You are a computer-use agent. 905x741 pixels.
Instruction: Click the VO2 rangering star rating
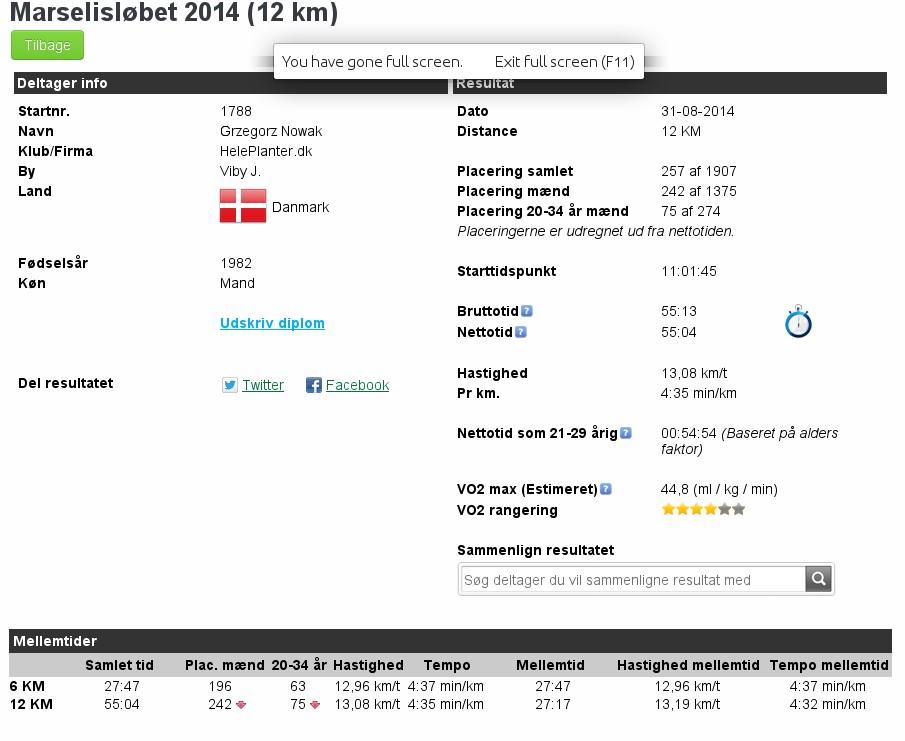pos(703,509)
